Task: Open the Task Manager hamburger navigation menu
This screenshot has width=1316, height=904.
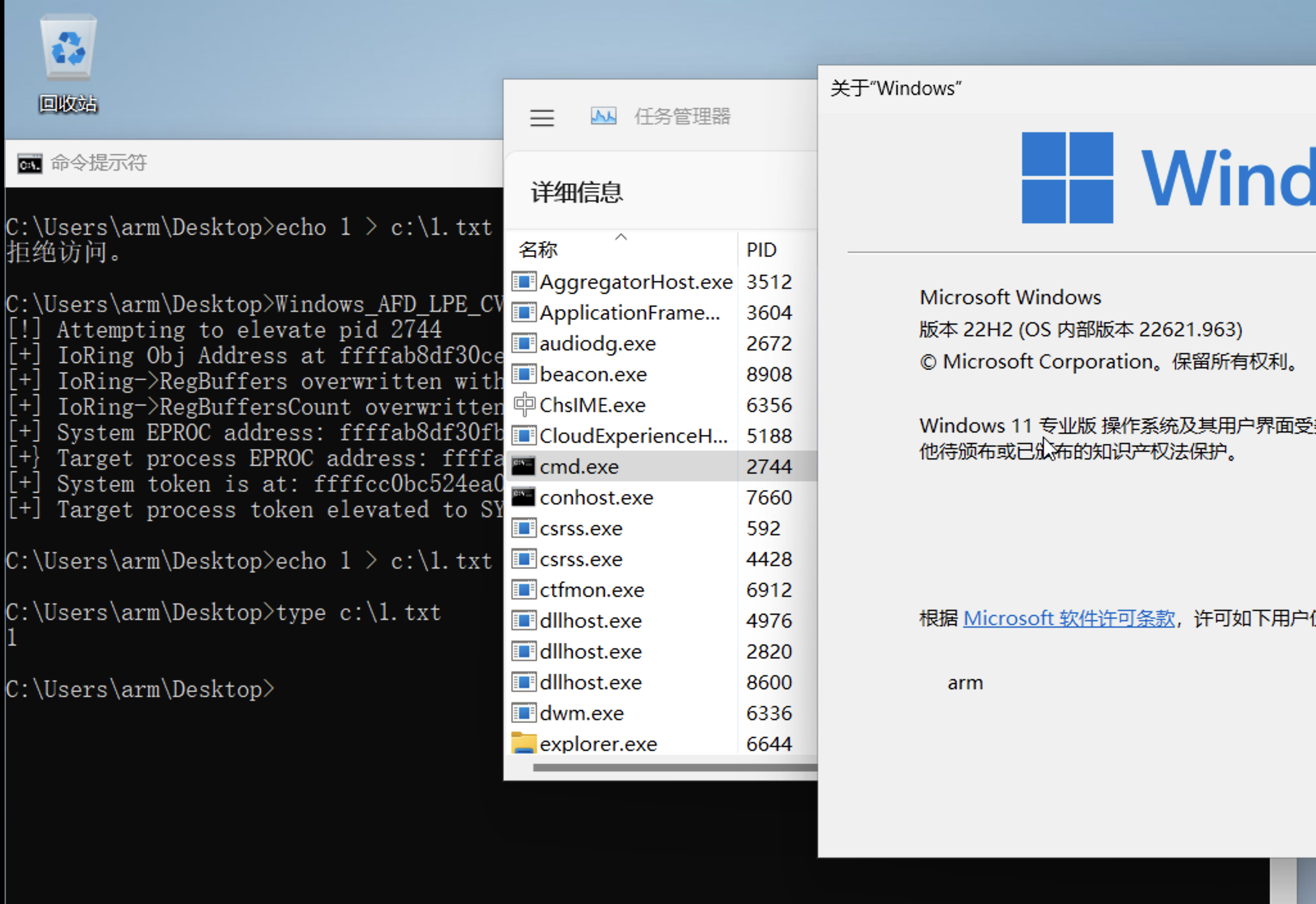Action: [x=542, y=117]
